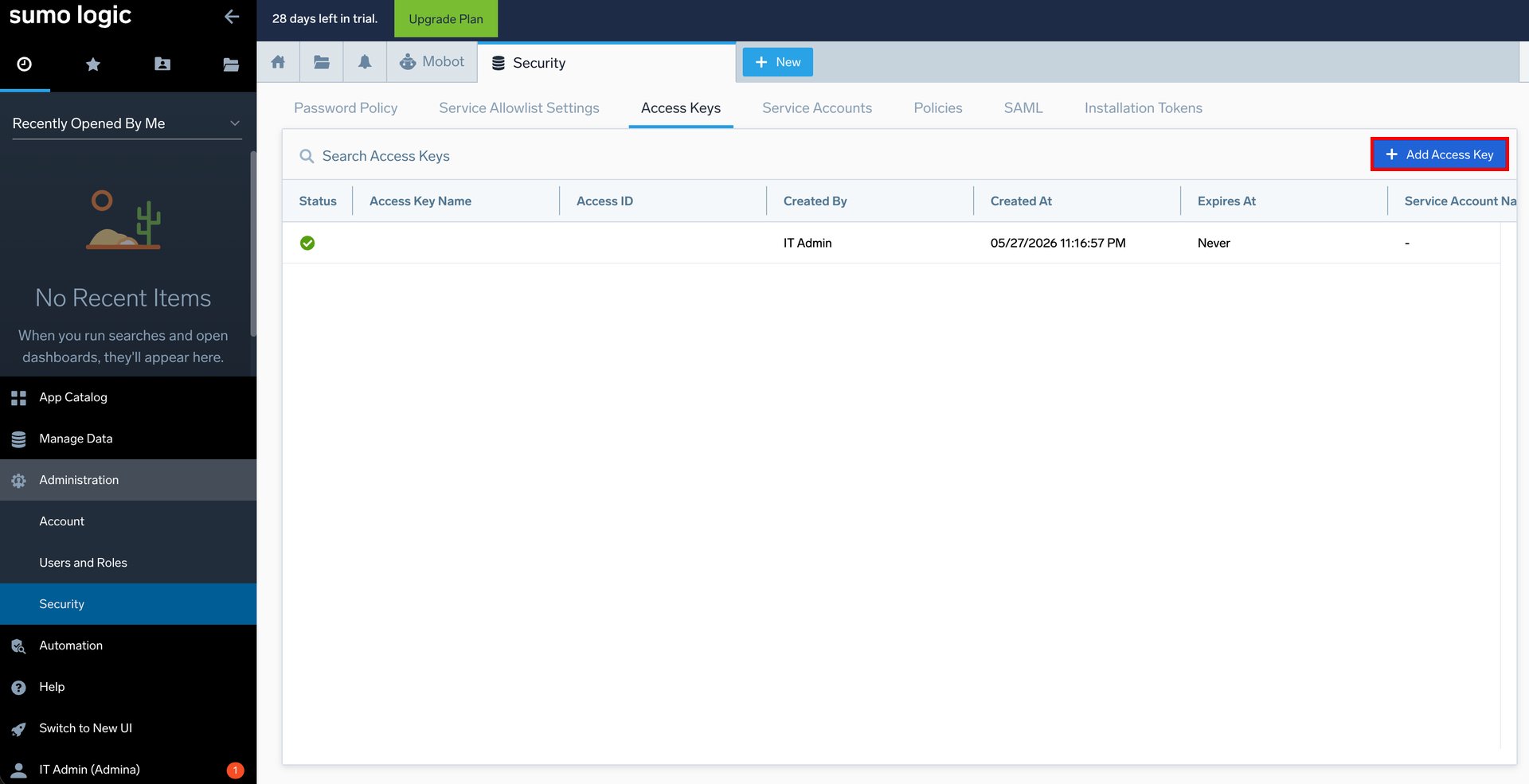Switch to the Service Allowlist Settings tab

click(x=519, y=108)
